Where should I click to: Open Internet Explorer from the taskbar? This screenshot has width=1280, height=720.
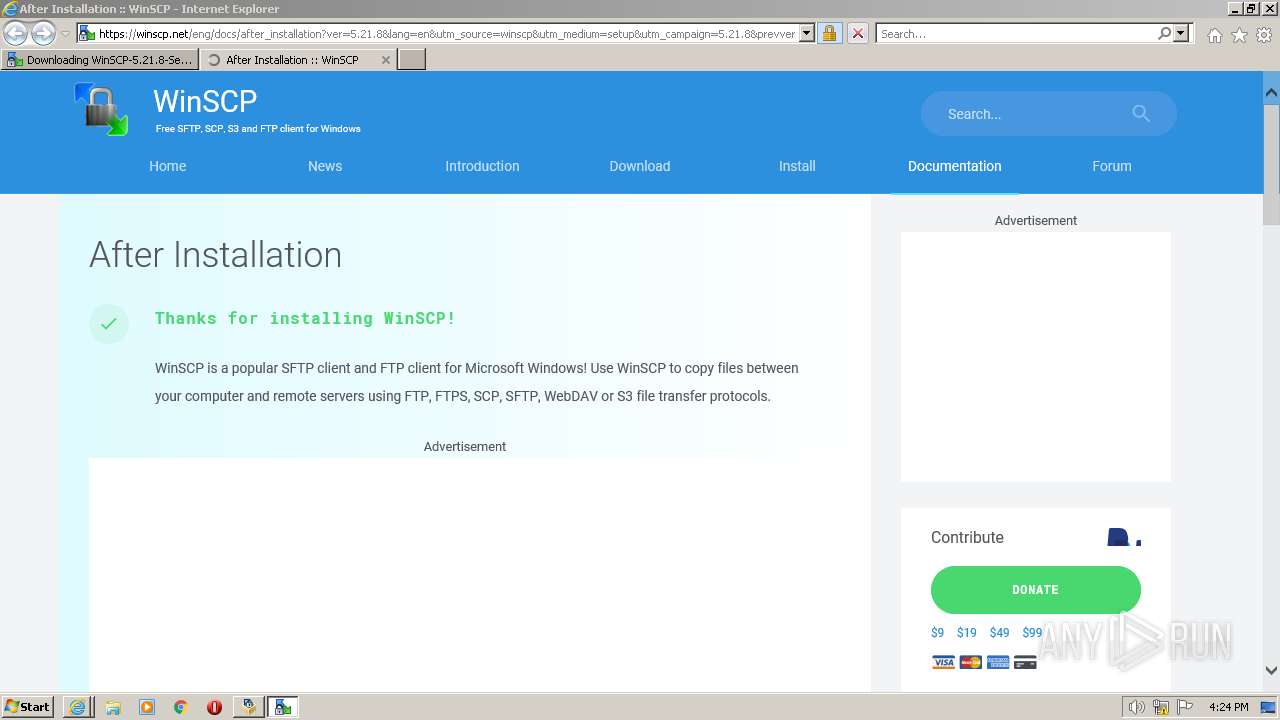pos(77,707)
